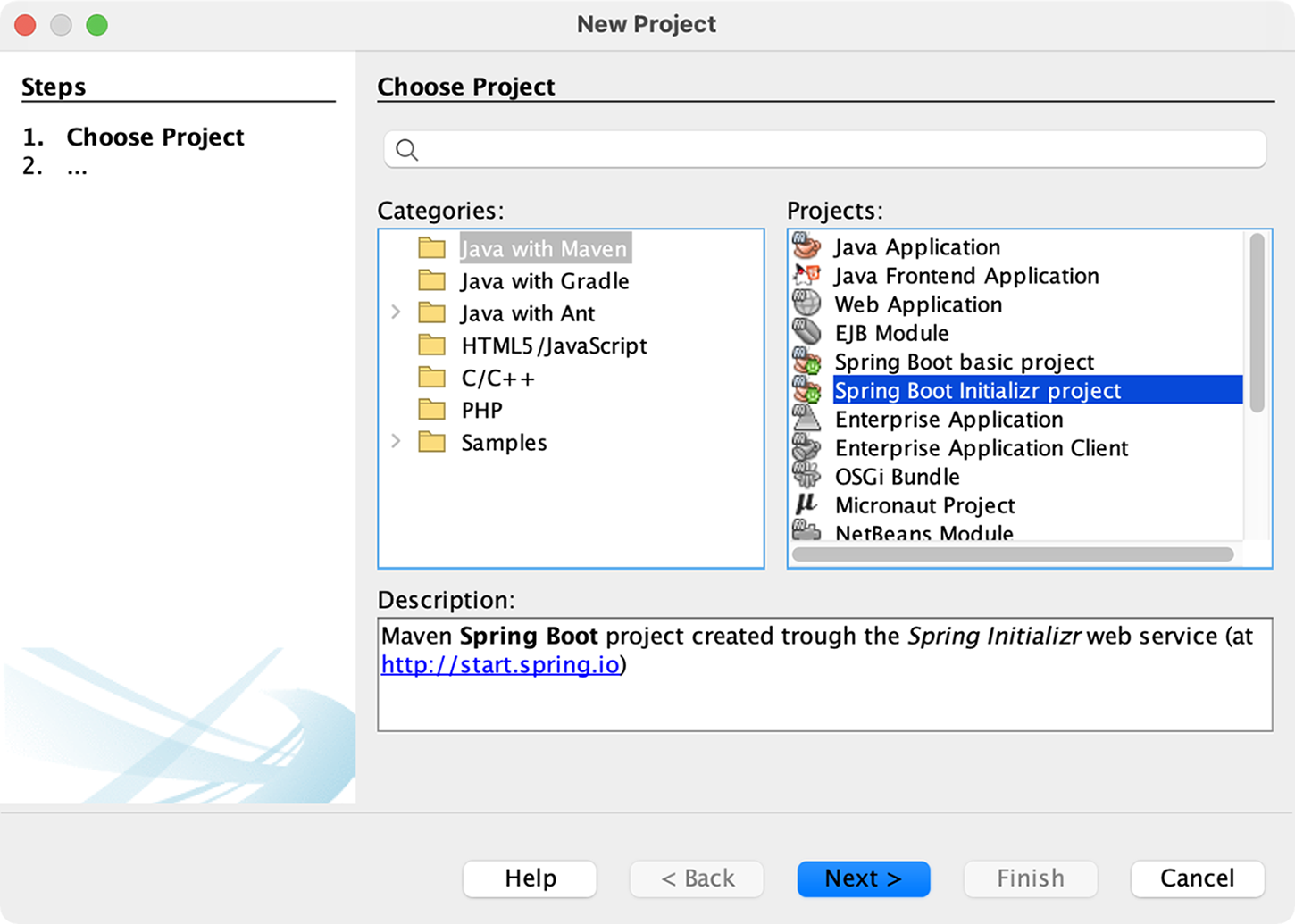The width and height of the screenshot is (1295, 924).
Task: Select the PHP category
Action: (482, 410)
